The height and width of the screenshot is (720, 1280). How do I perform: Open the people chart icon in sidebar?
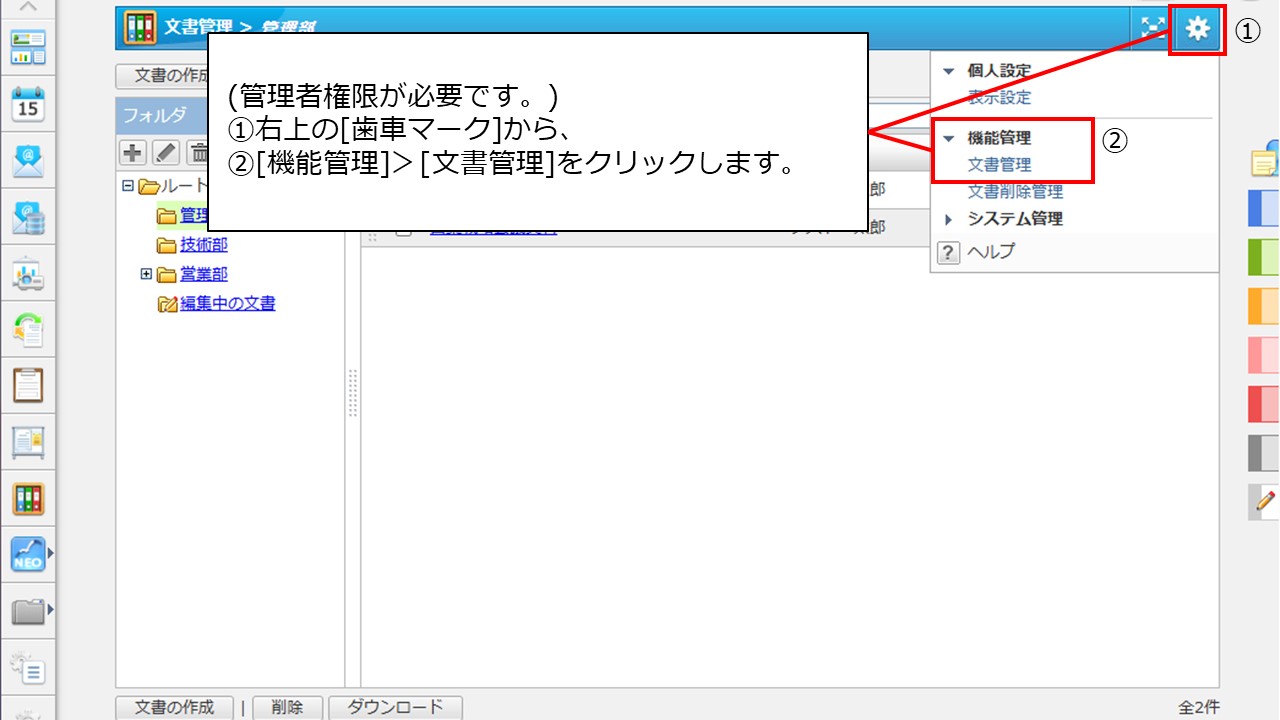28,274
